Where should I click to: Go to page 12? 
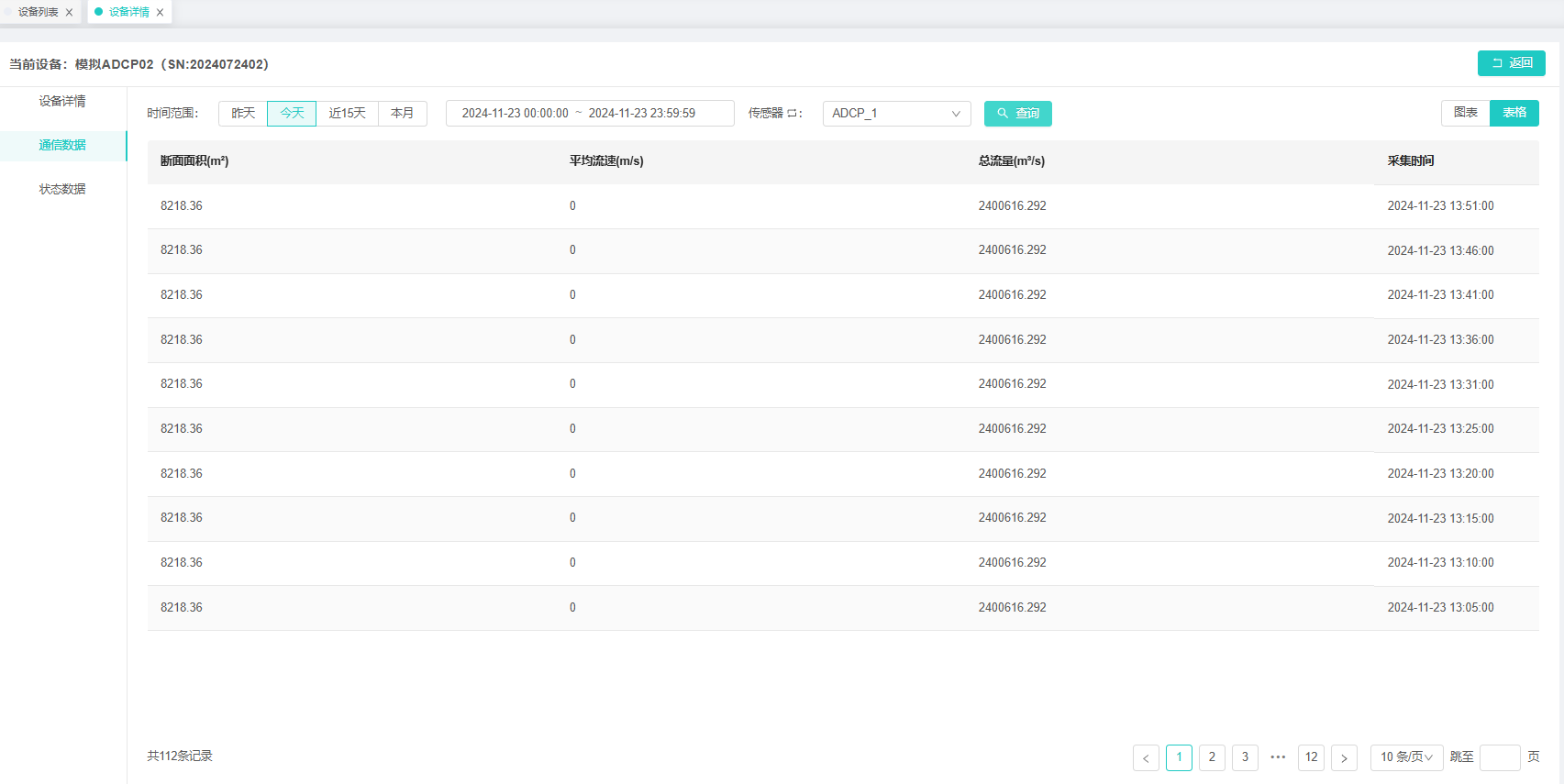pyautogui.click(x=1311, y=757)
